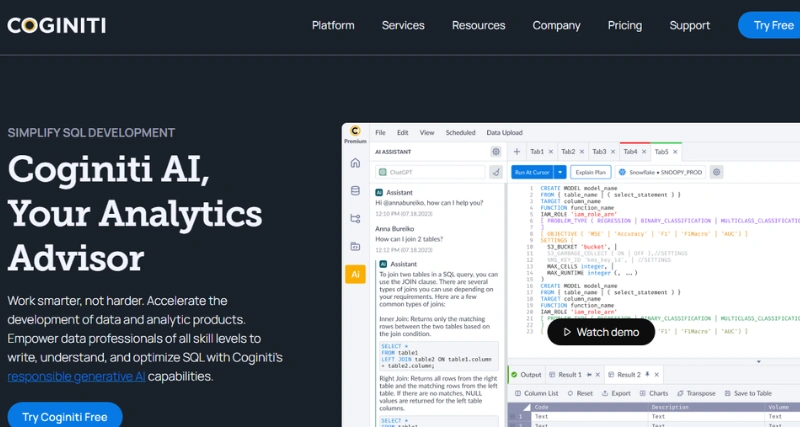Image resolution: width=800 pixels, height=427 pixels.
Task: Expand the Run At Cursor dropdown arrow
Action: (x=561, y=172)
